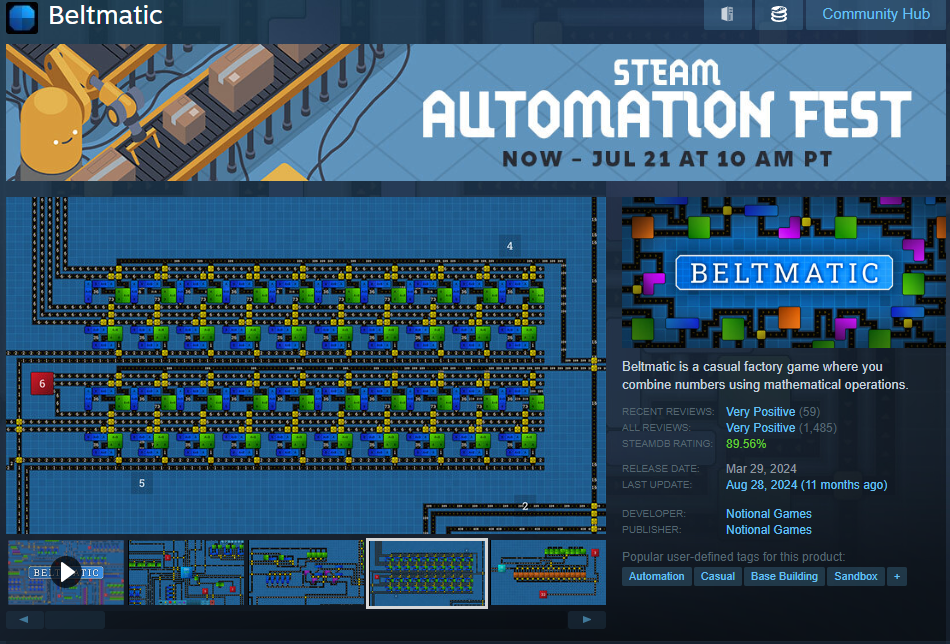Click the thumbnail strip scrollbar handle
Image resolution: width=950 pixels, height=644 pixels.
(x=75, y=619)
